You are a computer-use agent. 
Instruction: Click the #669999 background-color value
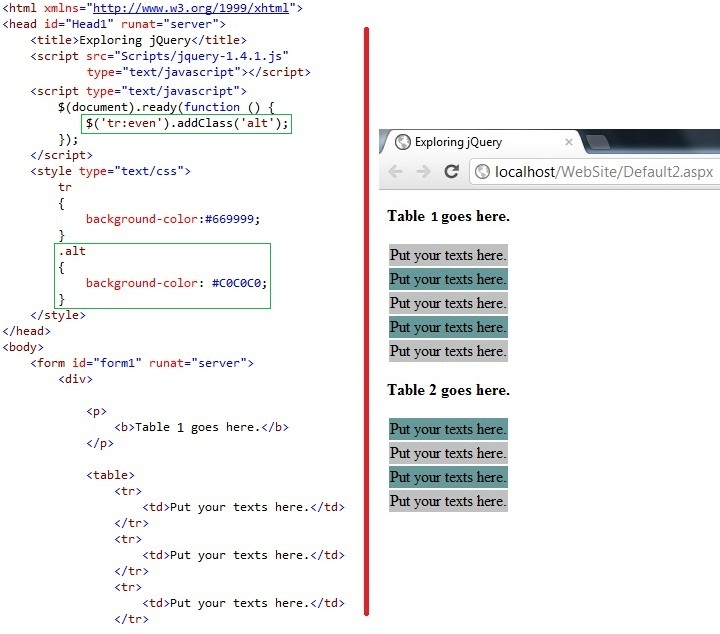coord(230,219)
